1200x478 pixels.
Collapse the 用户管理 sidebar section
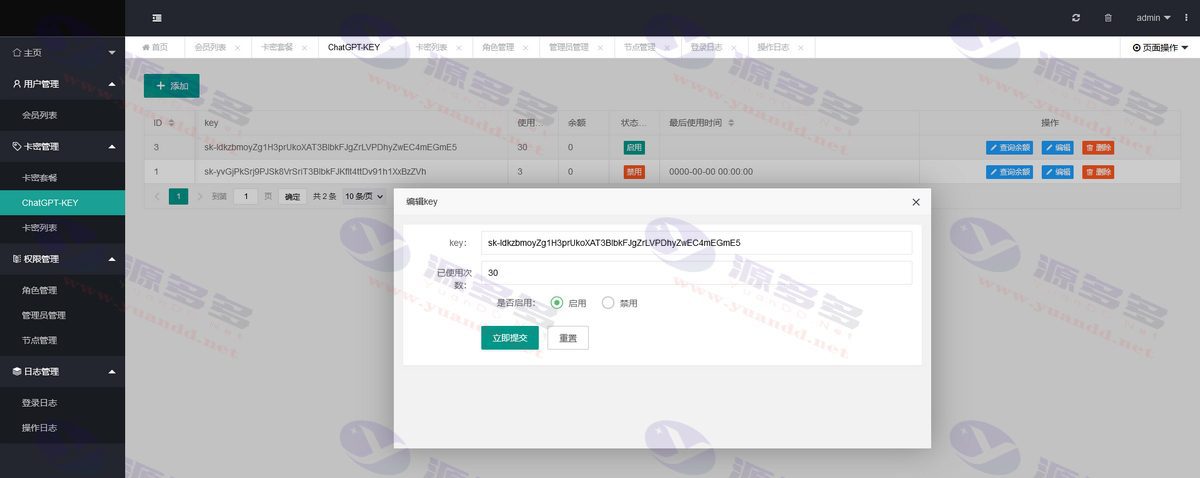62,84
